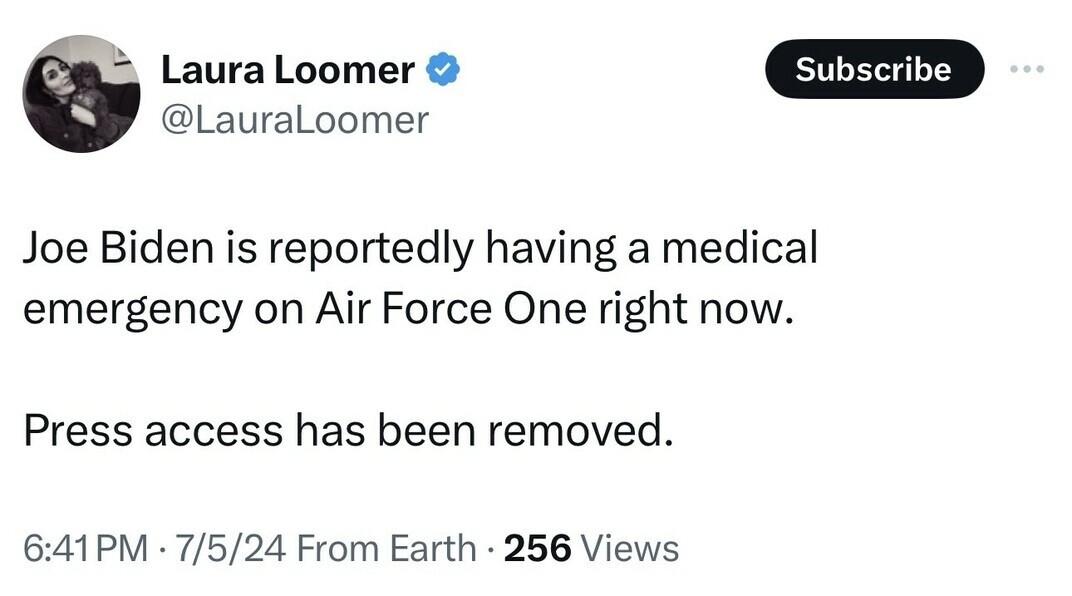
Task: Click the "Views" label
Action: tap(629, 548)
